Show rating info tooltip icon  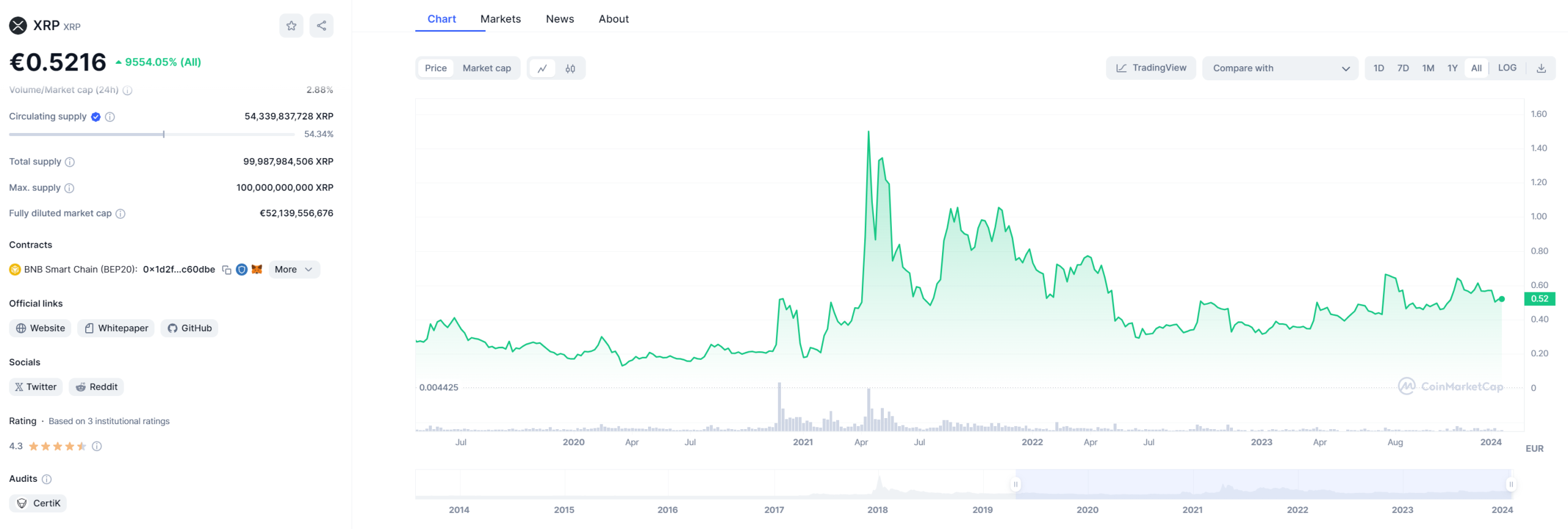97,446
